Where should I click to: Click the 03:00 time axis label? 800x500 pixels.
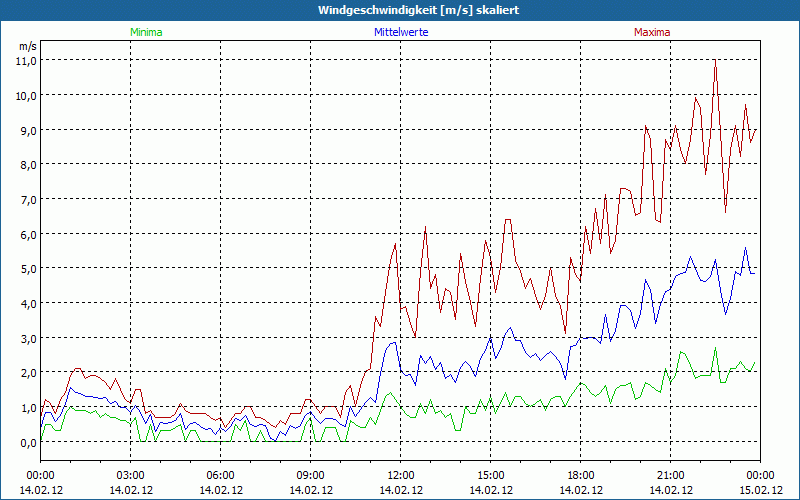pos(131,476)
